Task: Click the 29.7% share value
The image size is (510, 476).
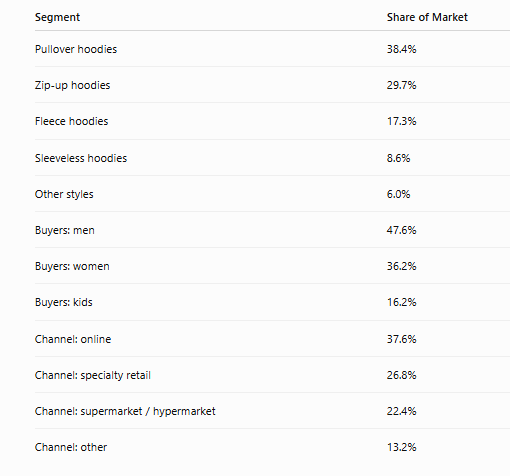Action: tap(401, 85)
